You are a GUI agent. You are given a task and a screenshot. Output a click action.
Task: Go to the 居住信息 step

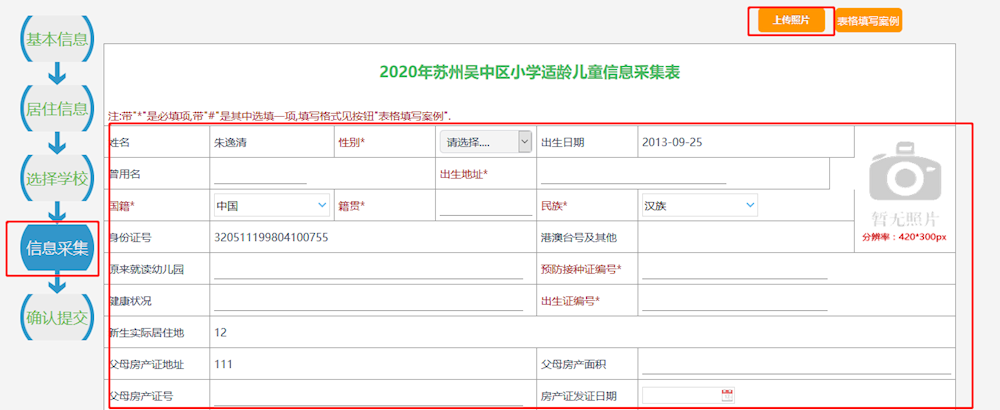(x=56, y=108)
